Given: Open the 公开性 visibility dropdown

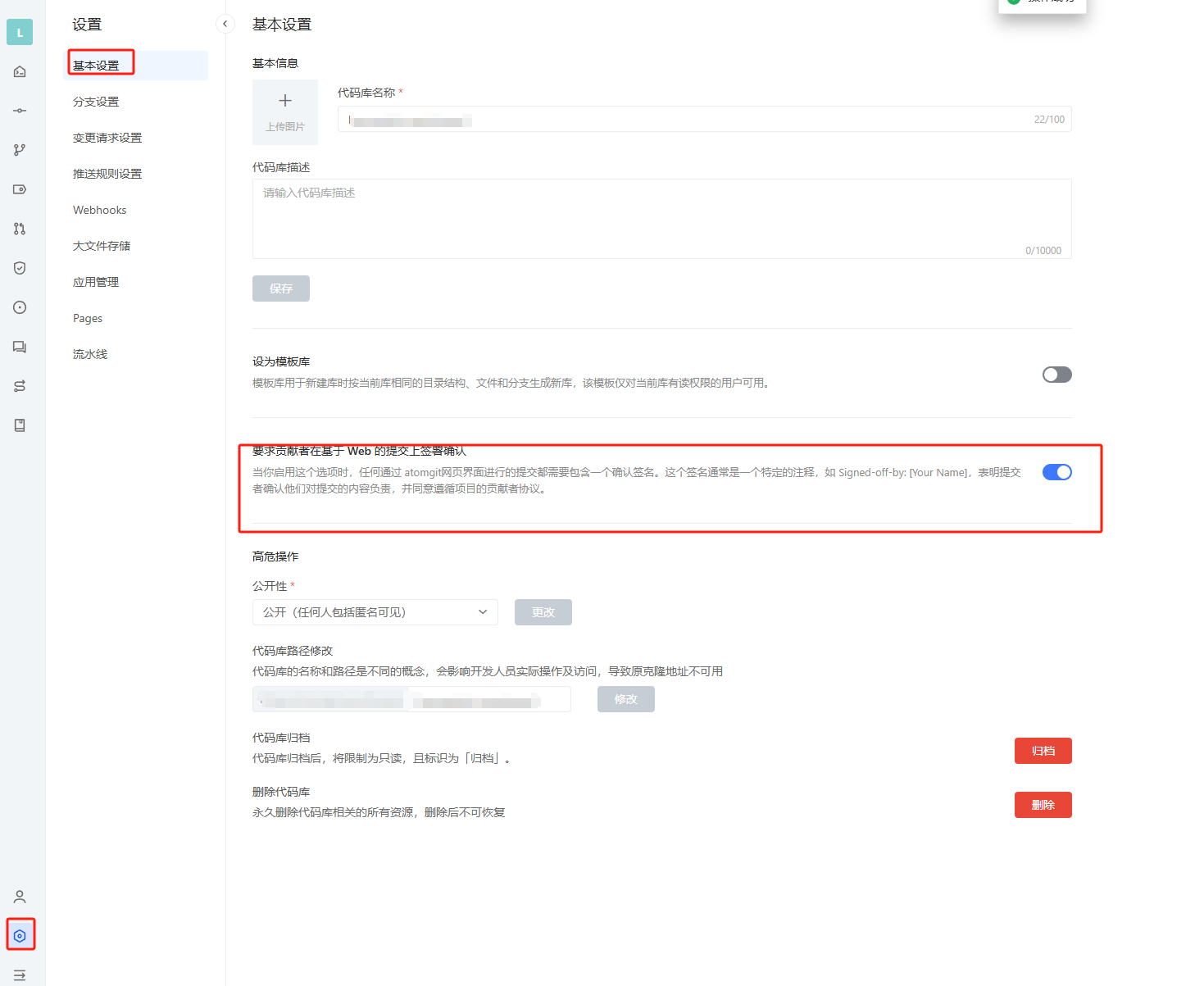Looking at the screenshot, I should coord(375,612).
